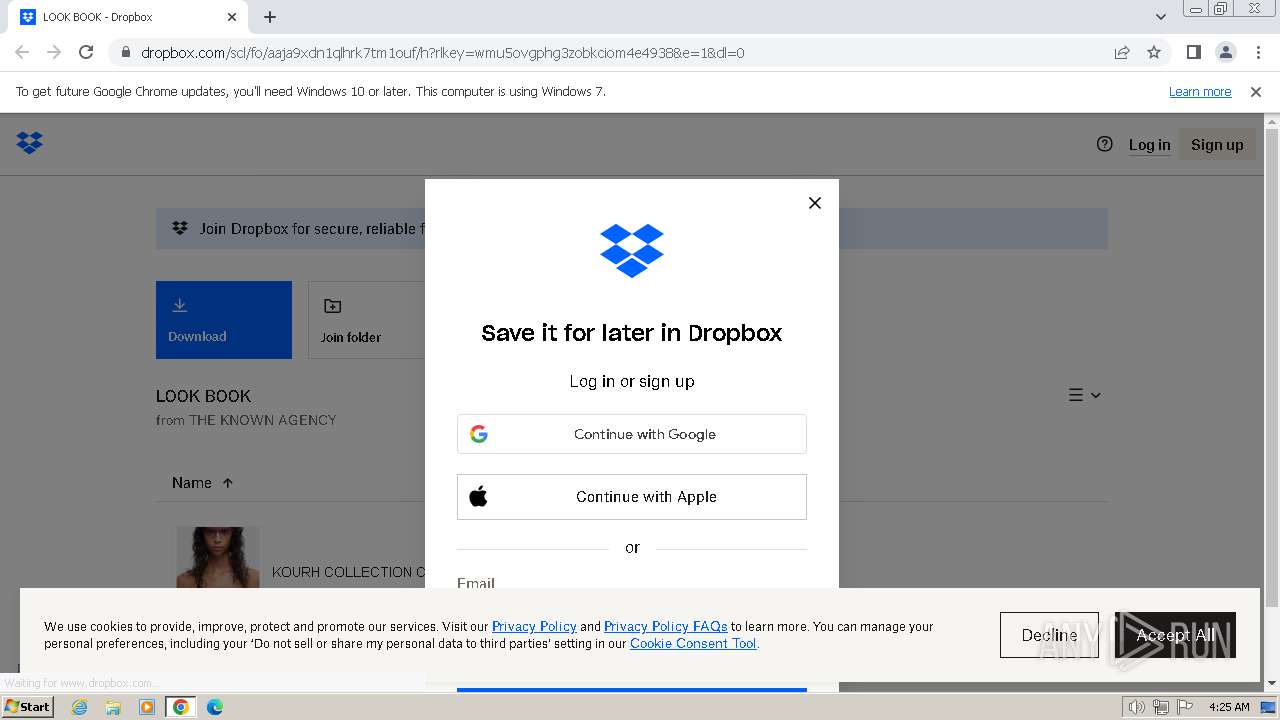This screenshot has height=720, width=1280.
Task: Click the 4:25 AM system clock
Action: pyautogui.click(x=1229, y=707)
